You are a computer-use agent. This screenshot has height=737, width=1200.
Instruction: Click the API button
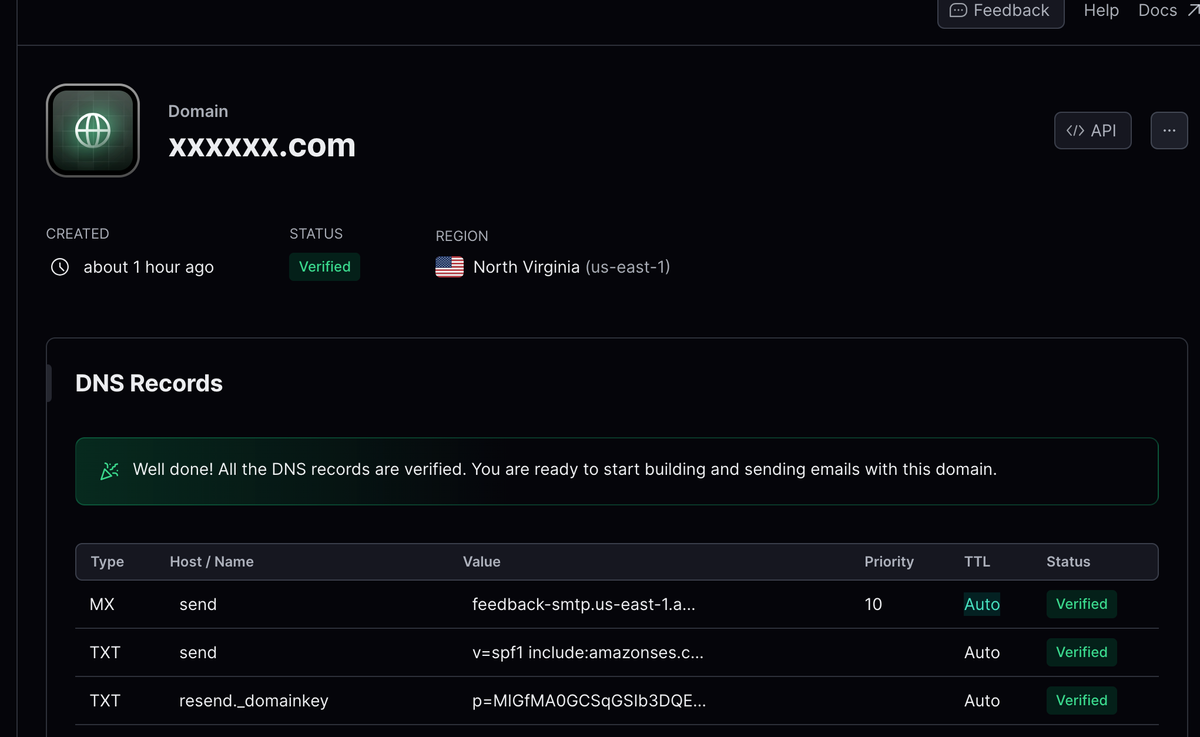[x=1092, y=131]
